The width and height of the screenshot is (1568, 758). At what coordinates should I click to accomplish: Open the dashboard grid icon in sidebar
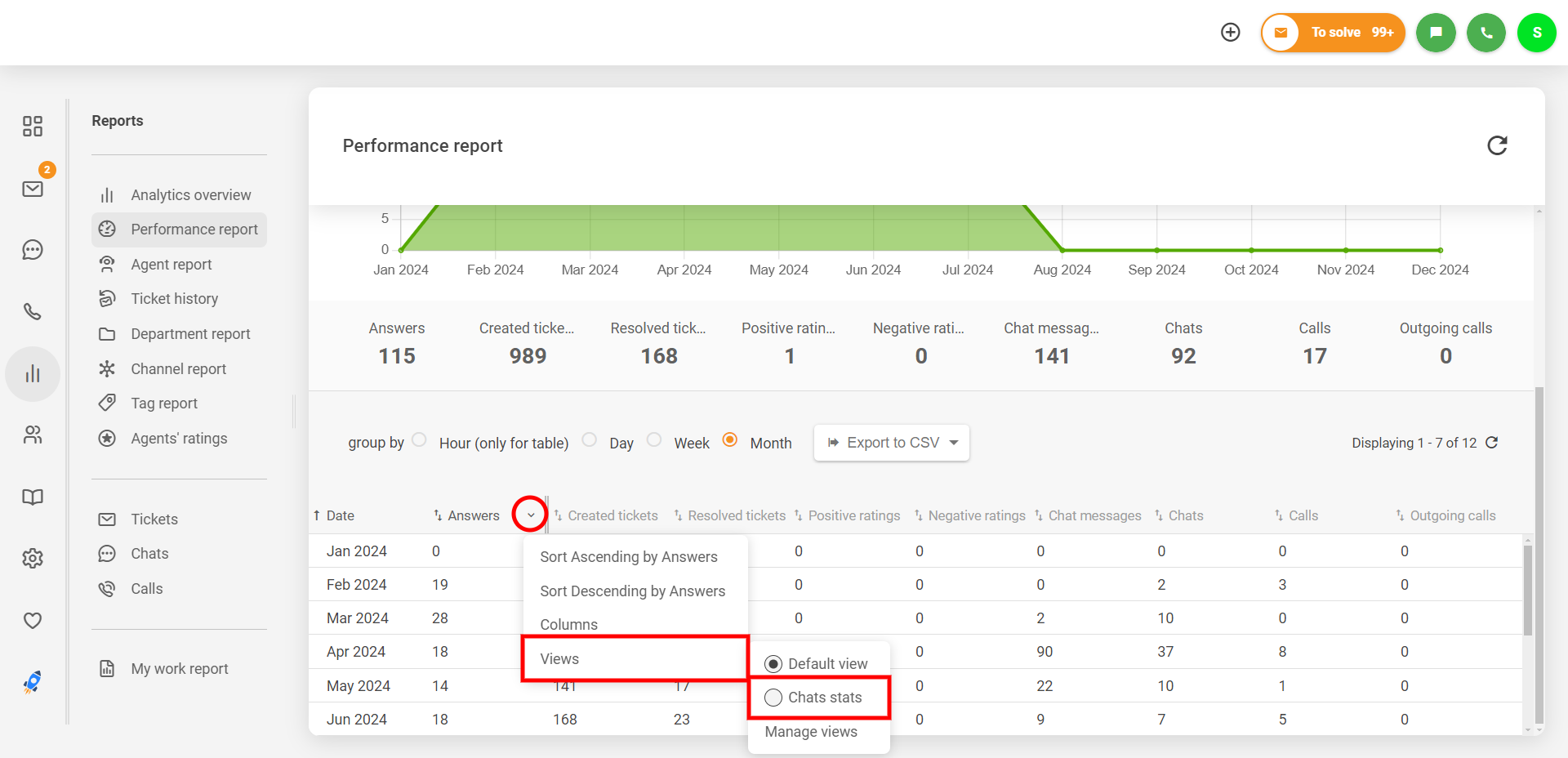tap(33, 126)
